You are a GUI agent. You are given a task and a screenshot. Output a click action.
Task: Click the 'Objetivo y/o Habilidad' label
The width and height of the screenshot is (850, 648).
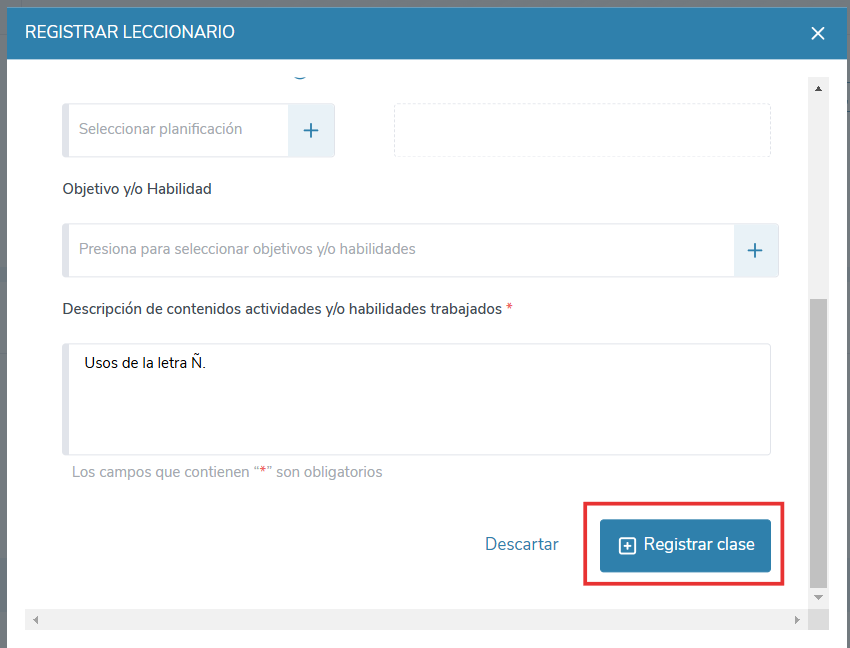coord(137,189)
